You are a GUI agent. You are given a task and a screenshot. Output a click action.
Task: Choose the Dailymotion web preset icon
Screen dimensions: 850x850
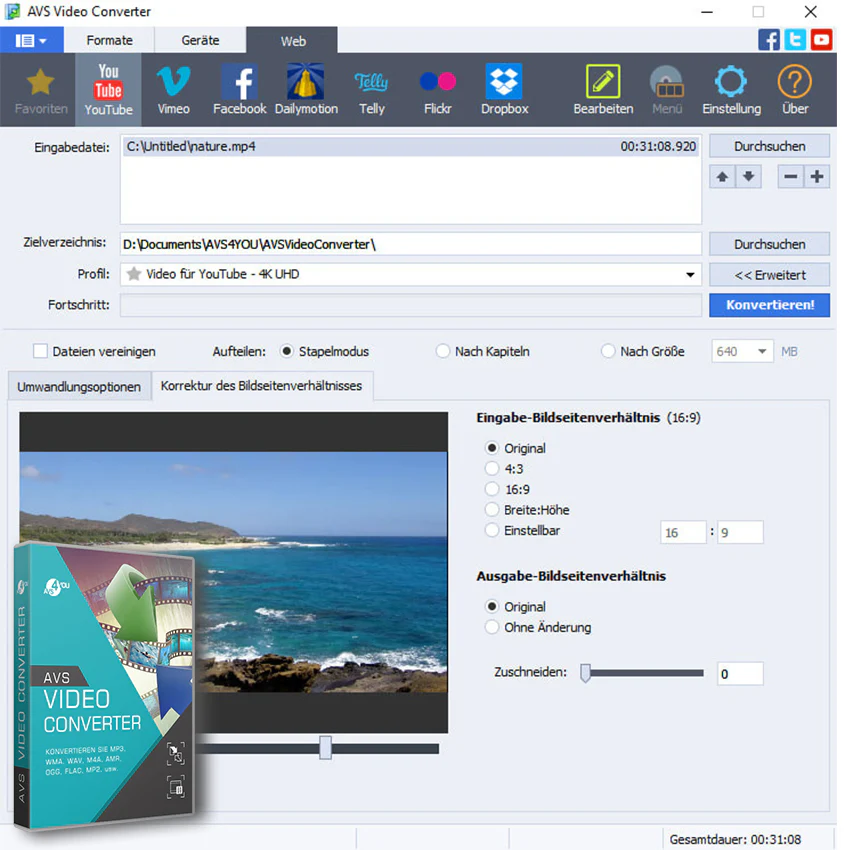[x=306, y=89]
